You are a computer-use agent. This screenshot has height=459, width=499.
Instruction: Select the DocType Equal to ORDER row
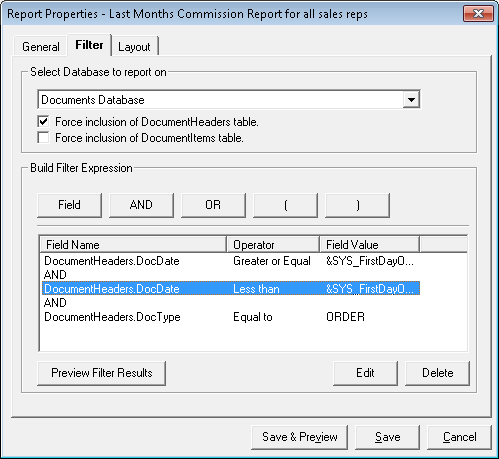coord(231,317)
